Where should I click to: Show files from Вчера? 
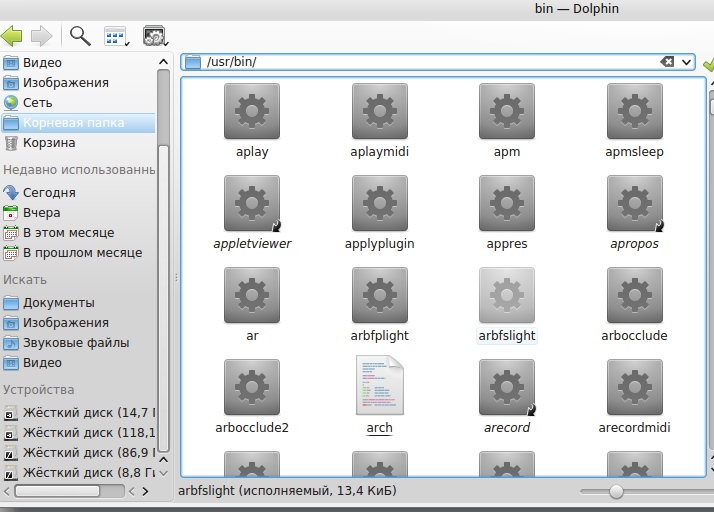pyautogui.click(x=41, y=213)
